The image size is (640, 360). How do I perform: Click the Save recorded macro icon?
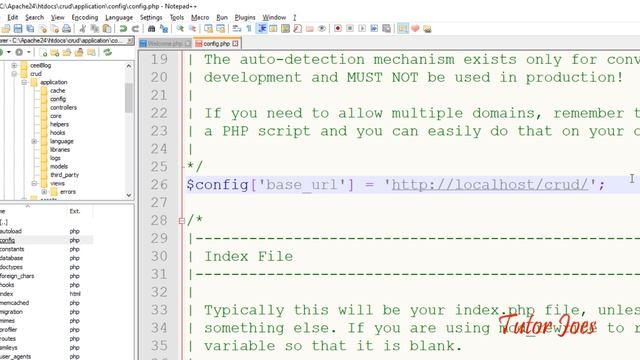(387, 29)
